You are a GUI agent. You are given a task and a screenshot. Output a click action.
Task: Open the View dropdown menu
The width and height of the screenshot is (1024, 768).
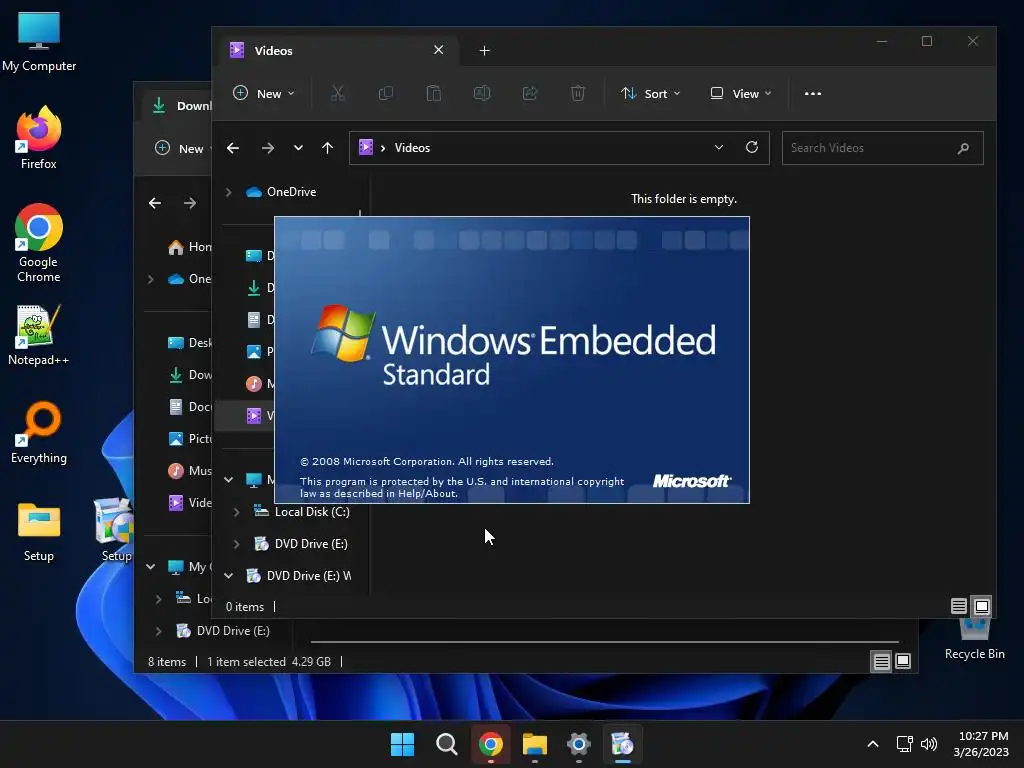(741, 93)
